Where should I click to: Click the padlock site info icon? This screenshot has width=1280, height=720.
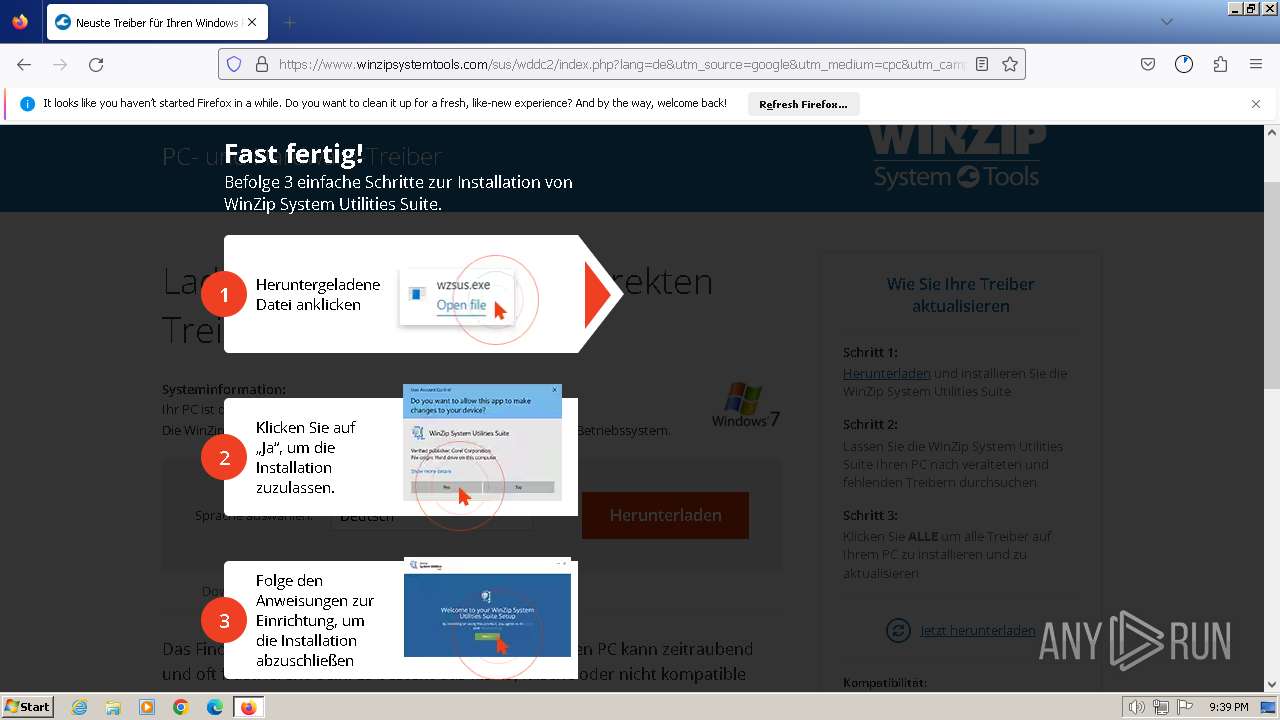coord(262,64)
